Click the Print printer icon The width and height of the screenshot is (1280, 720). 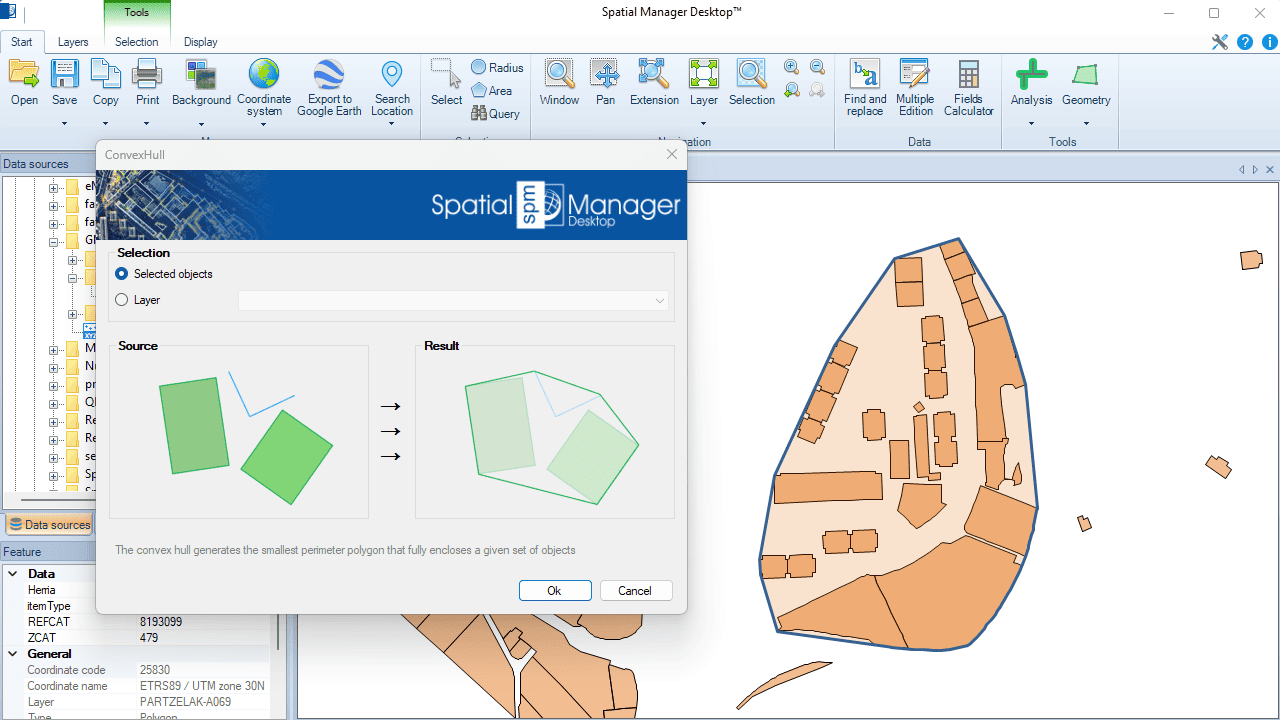pyautogui.click(x=147, y=74)
